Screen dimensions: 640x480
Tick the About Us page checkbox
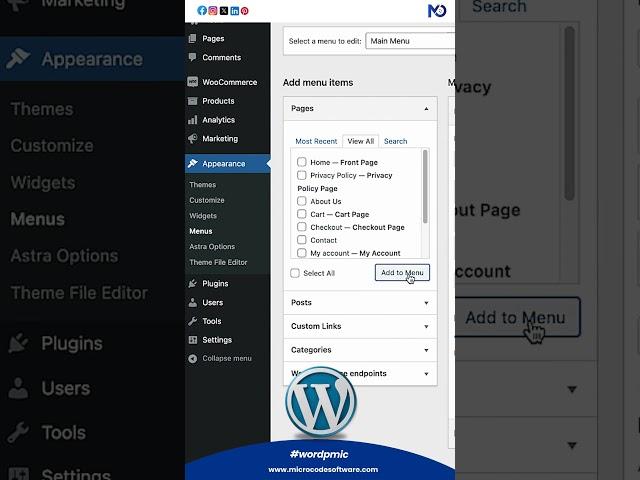pyautogui.click(x=302, y=201)
